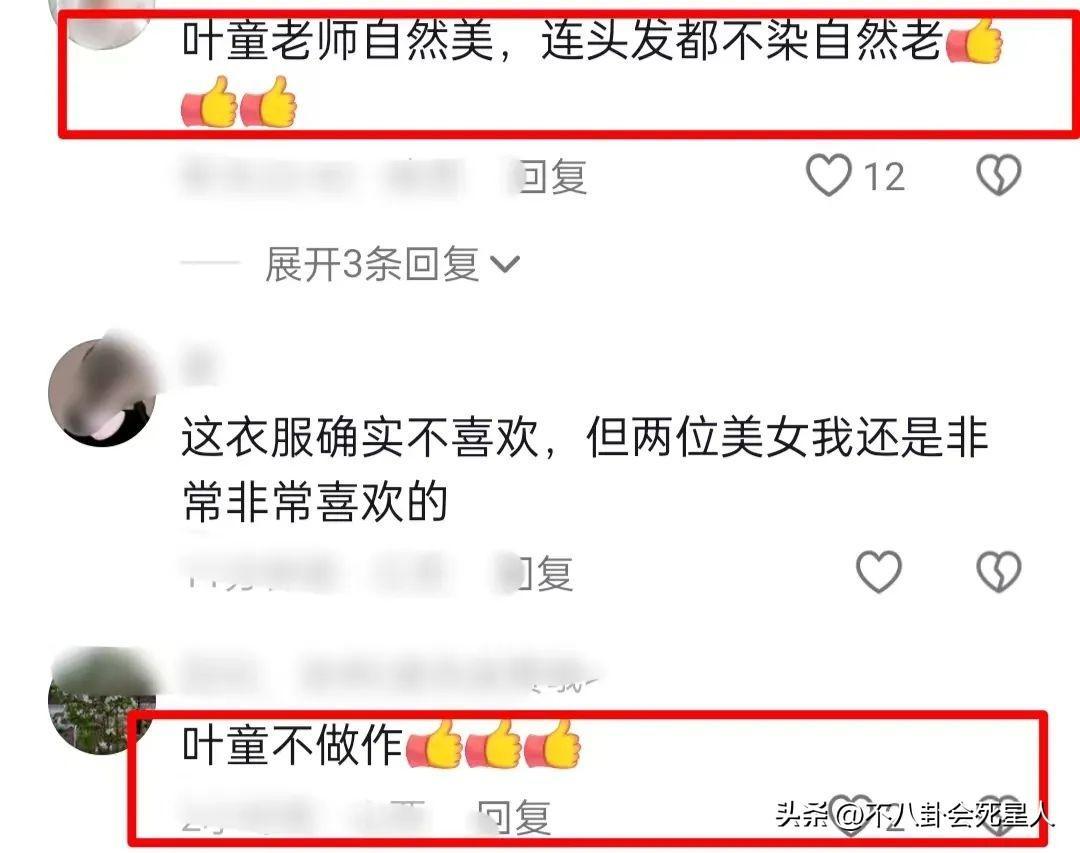Click the 12 like count
1080x853 pixels.
click(884, 177)
